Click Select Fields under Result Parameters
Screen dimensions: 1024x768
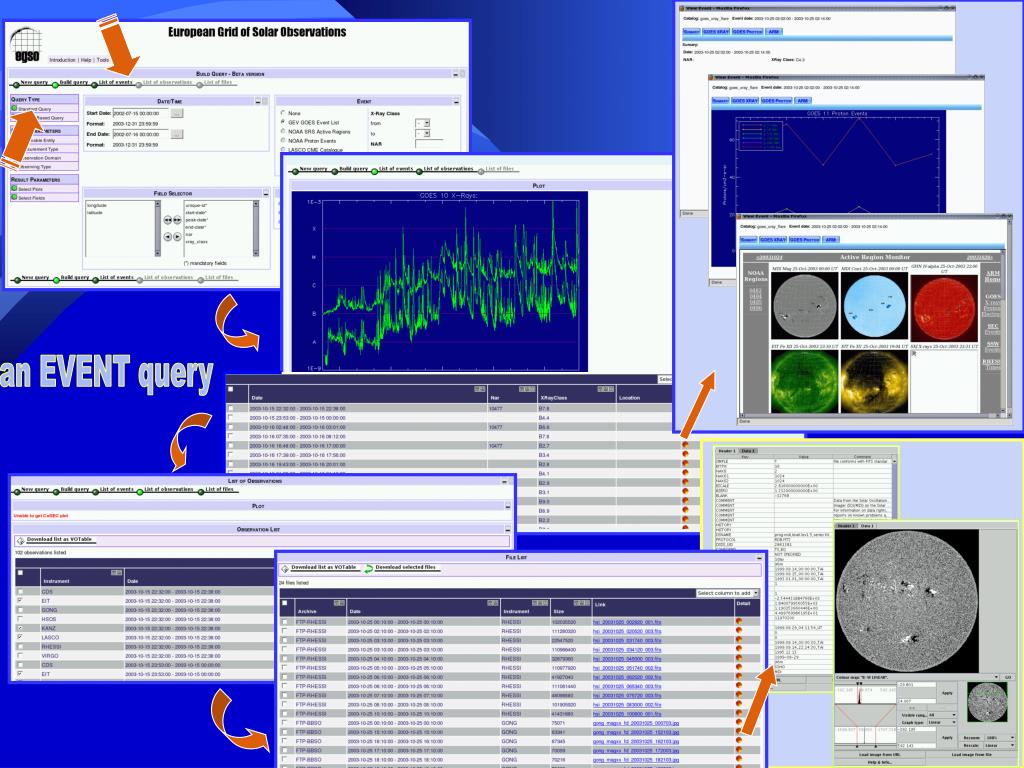[x=31, y=197]
